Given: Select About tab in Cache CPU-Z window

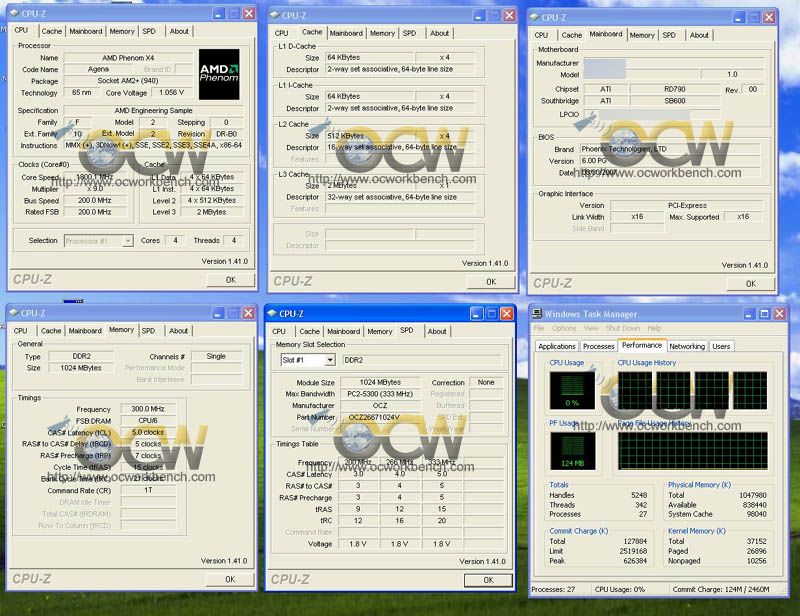Looking at the screenshot, I should click(x=439, y=33).
